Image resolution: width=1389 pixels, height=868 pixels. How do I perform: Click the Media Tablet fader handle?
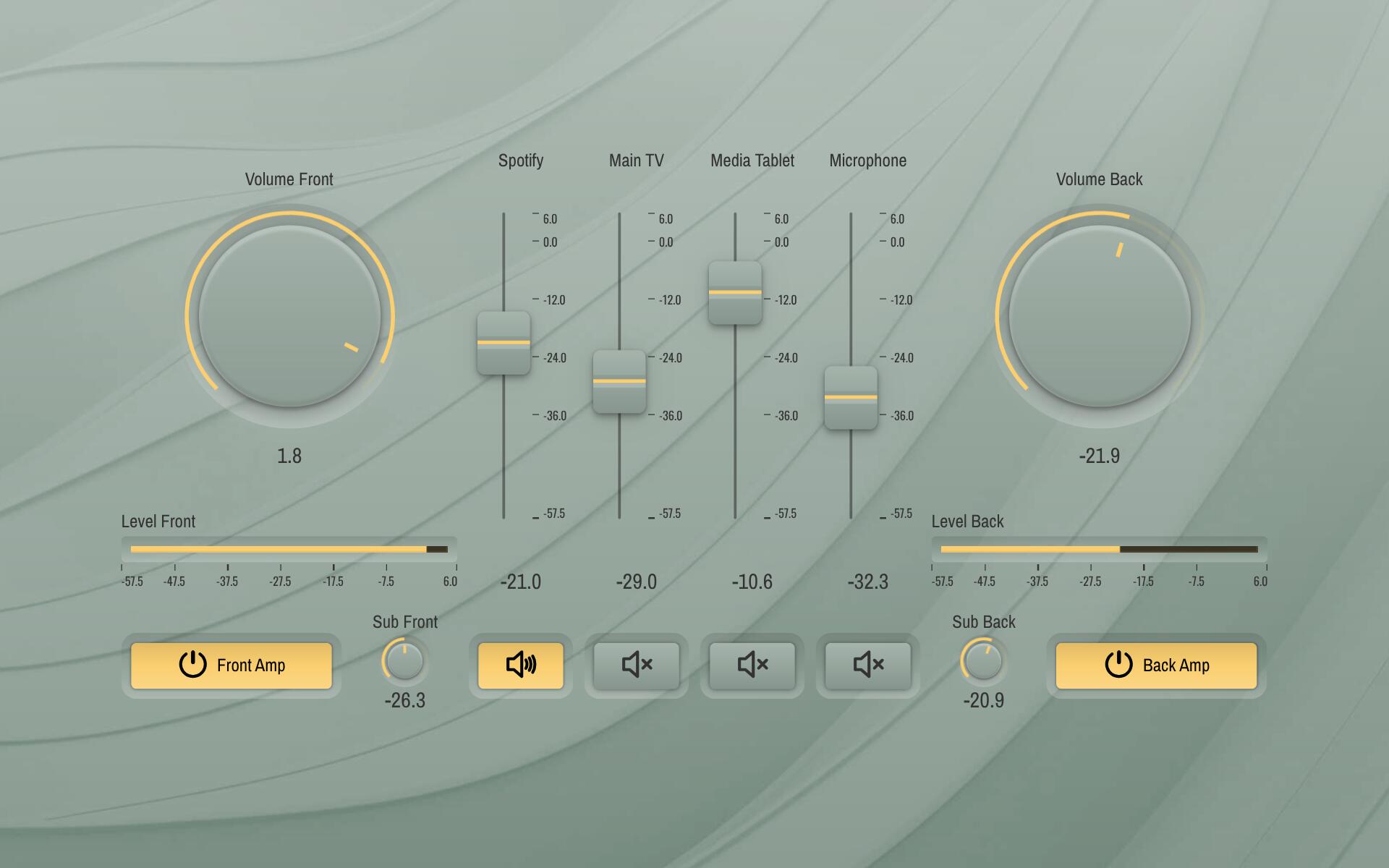coord(735,293)
